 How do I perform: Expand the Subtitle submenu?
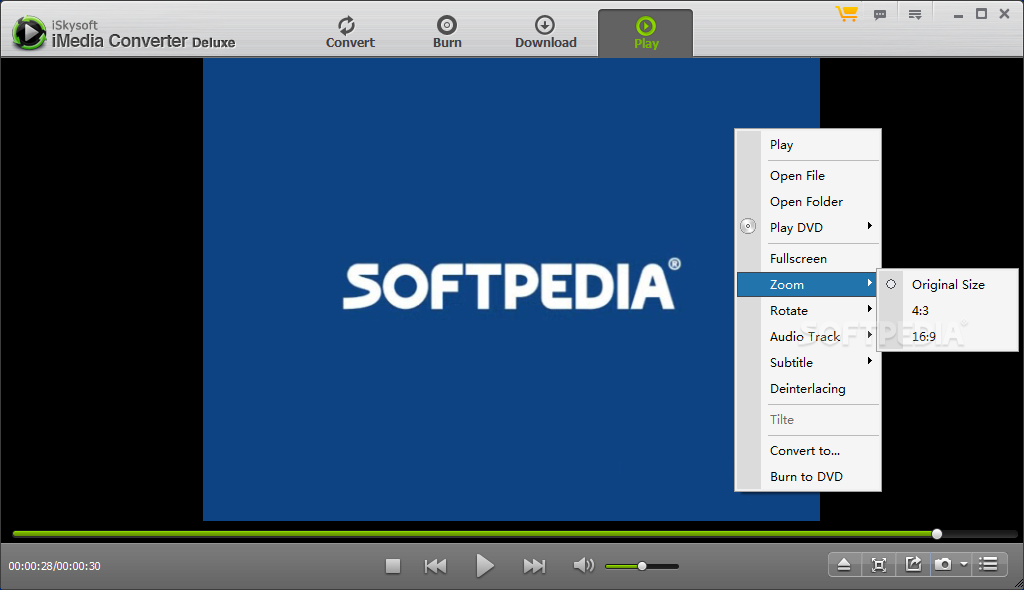click(x=808, y=363)
